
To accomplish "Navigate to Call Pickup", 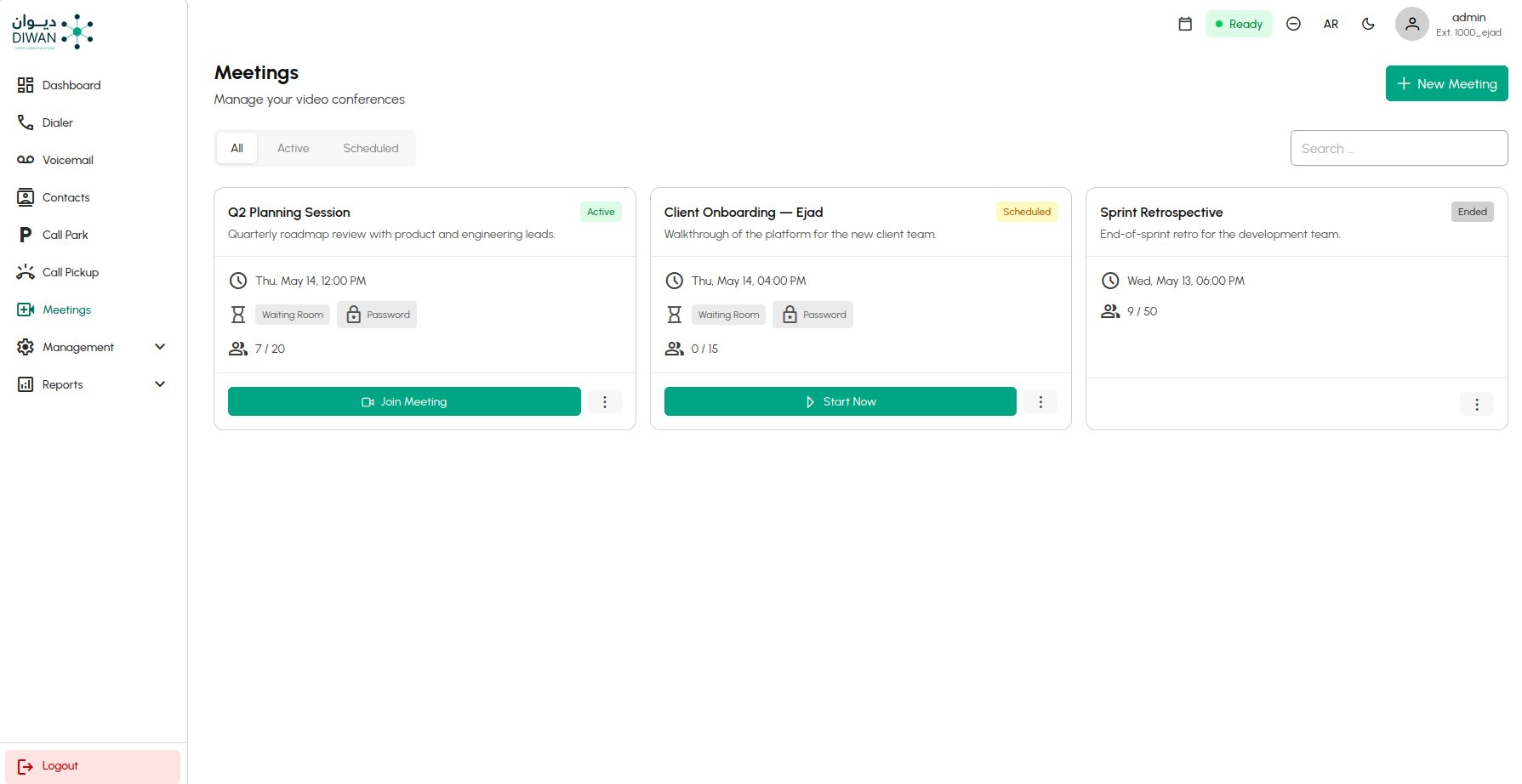I will pyautogui.click(x=94, y=272).
